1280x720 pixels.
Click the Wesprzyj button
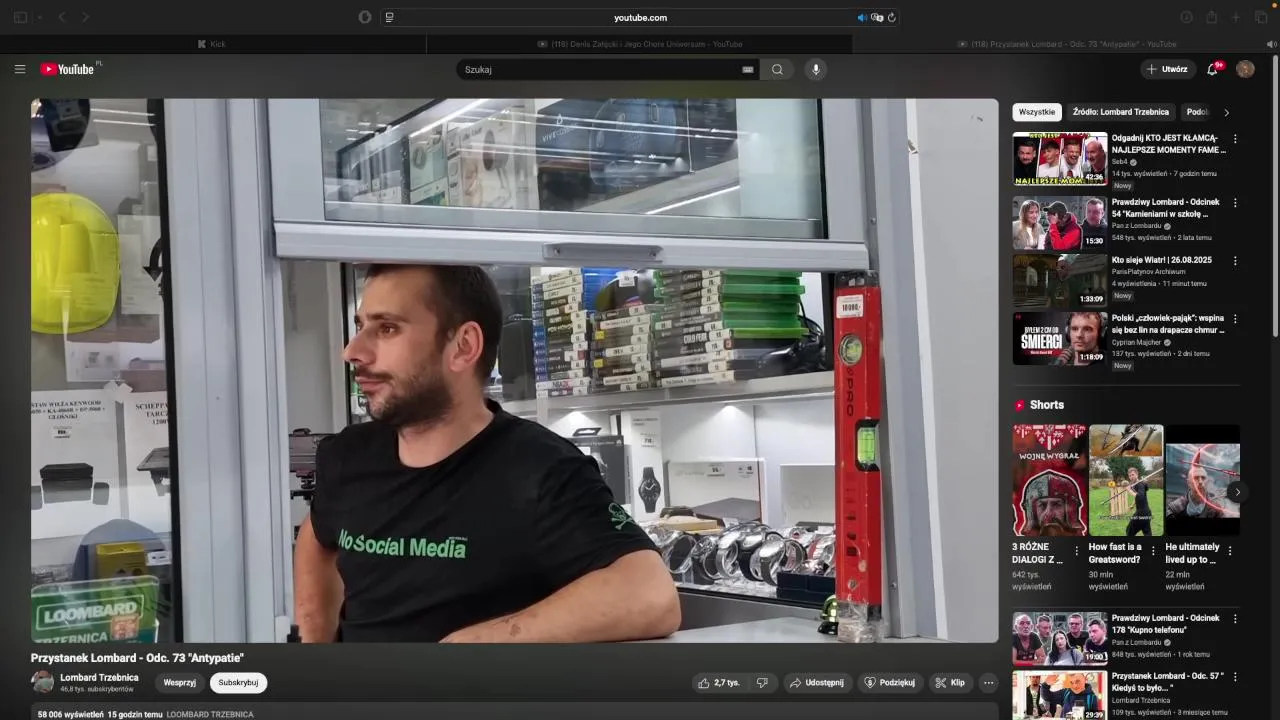[x=180, y=683]
